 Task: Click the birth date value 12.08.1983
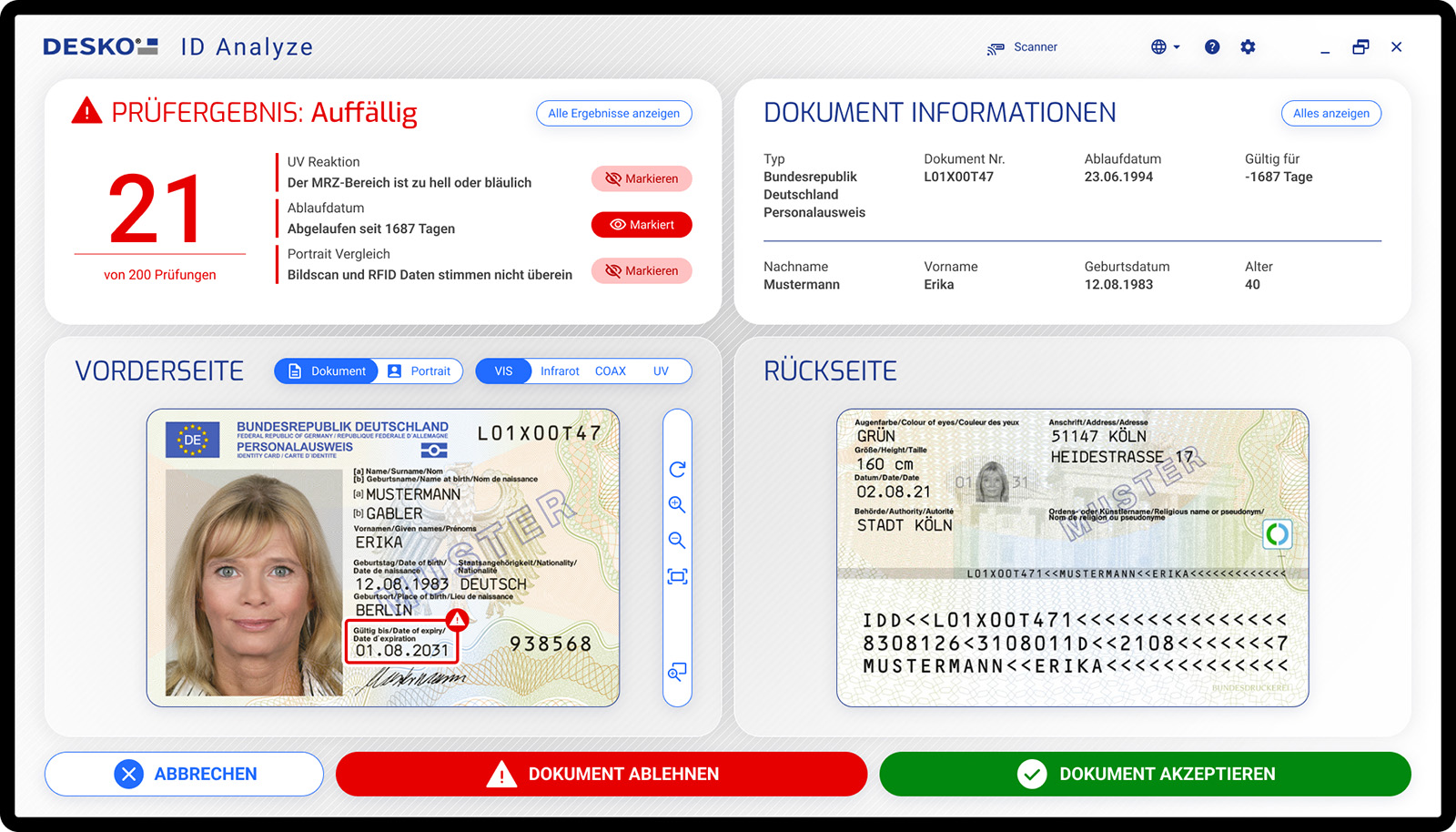coord(1118,285)
